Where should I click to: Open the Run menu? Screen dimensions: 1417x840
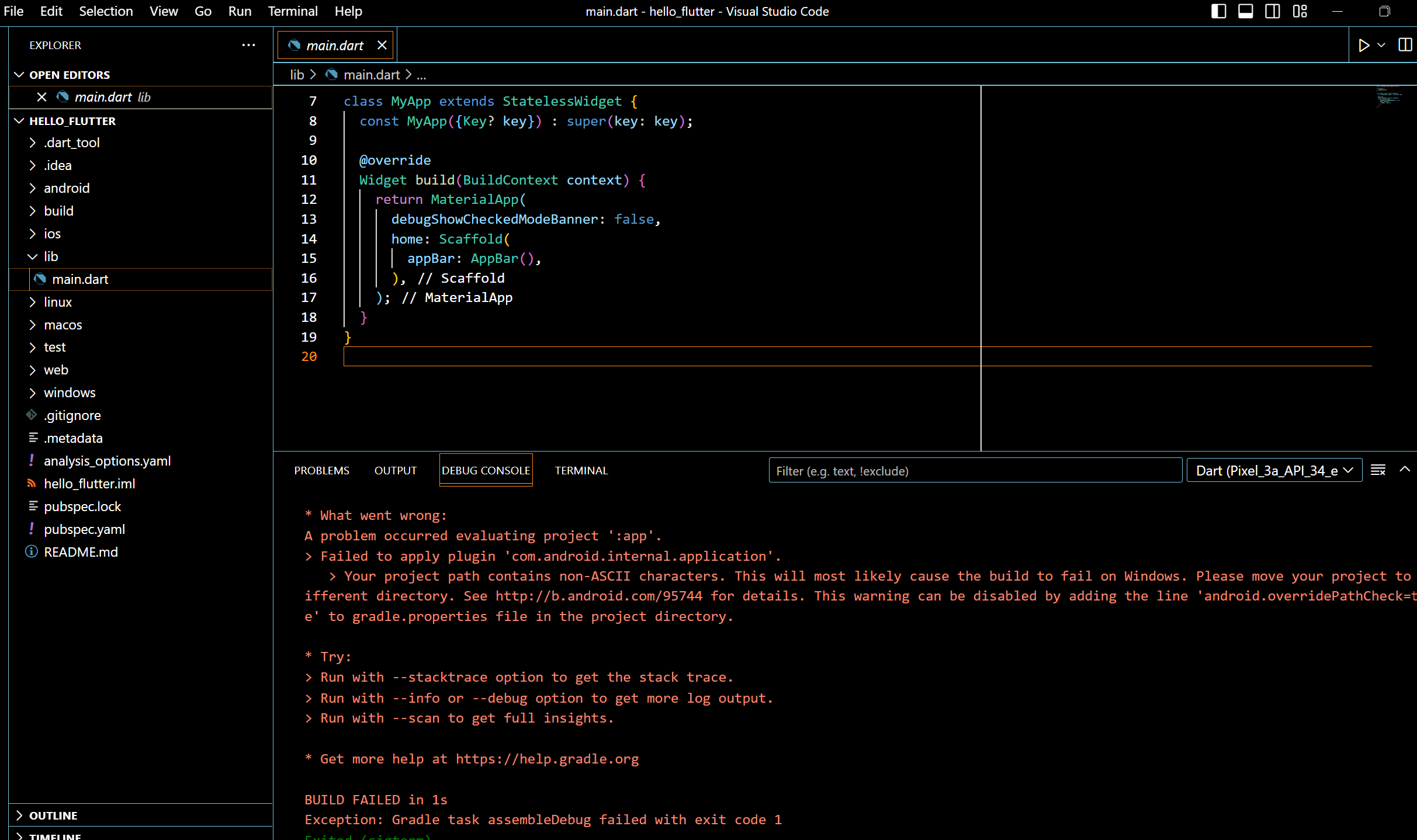pyautogui.click(x=240, y=11)
